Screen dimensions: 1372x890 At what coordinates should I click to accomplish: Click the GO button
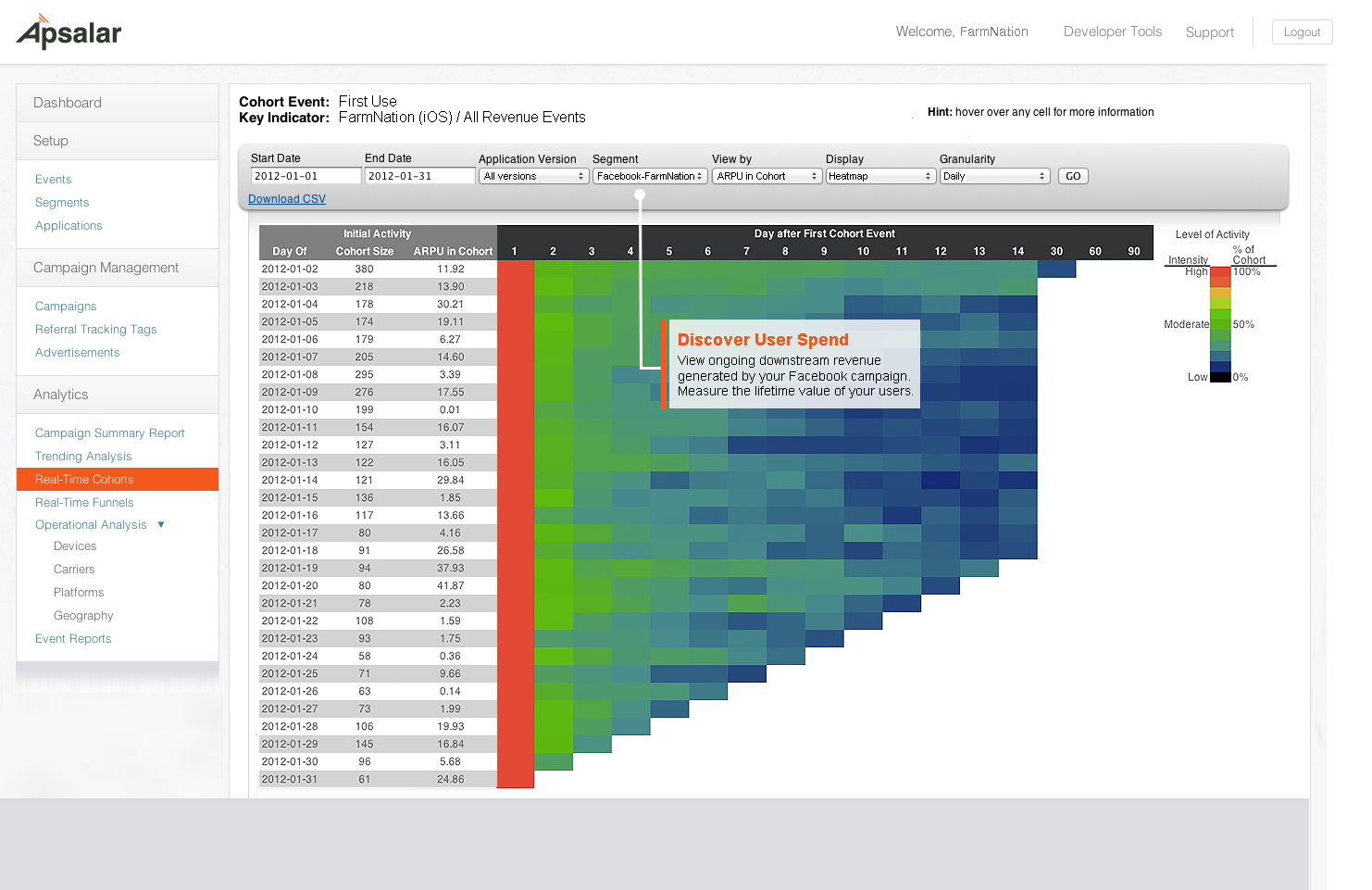point(1073,176)
